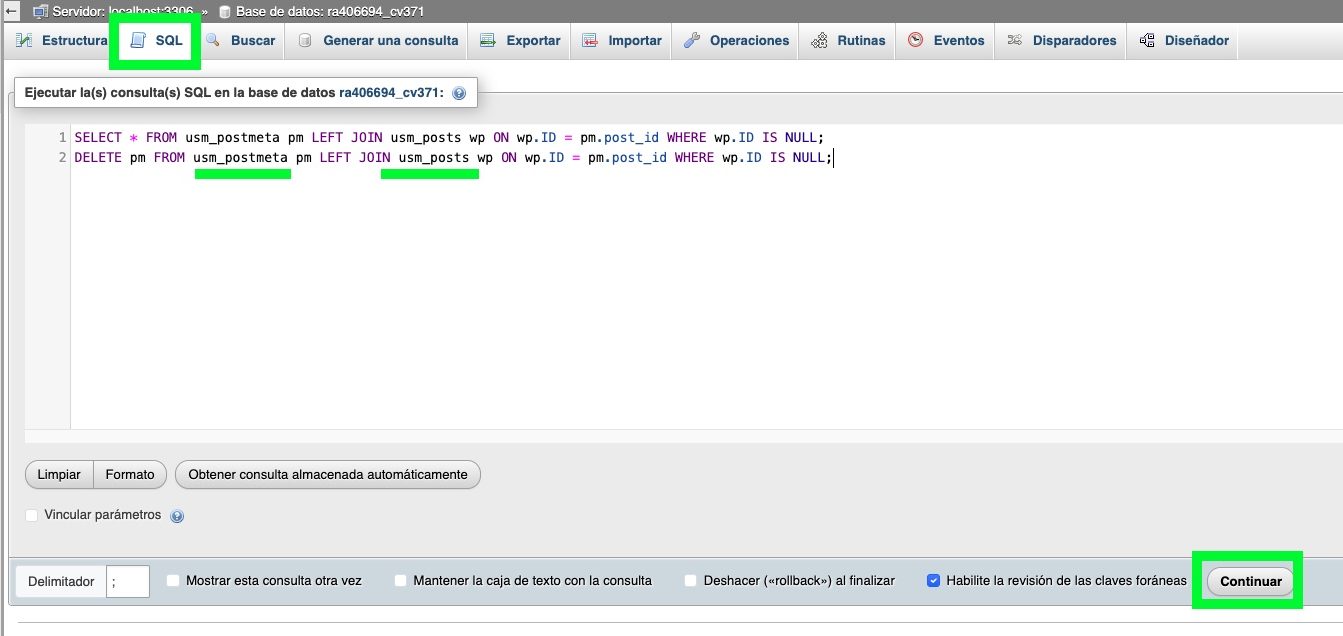The width and height of the screenshot is (1343, 636).
Task: Click the Limpiar button
Action: coord(59,474)
